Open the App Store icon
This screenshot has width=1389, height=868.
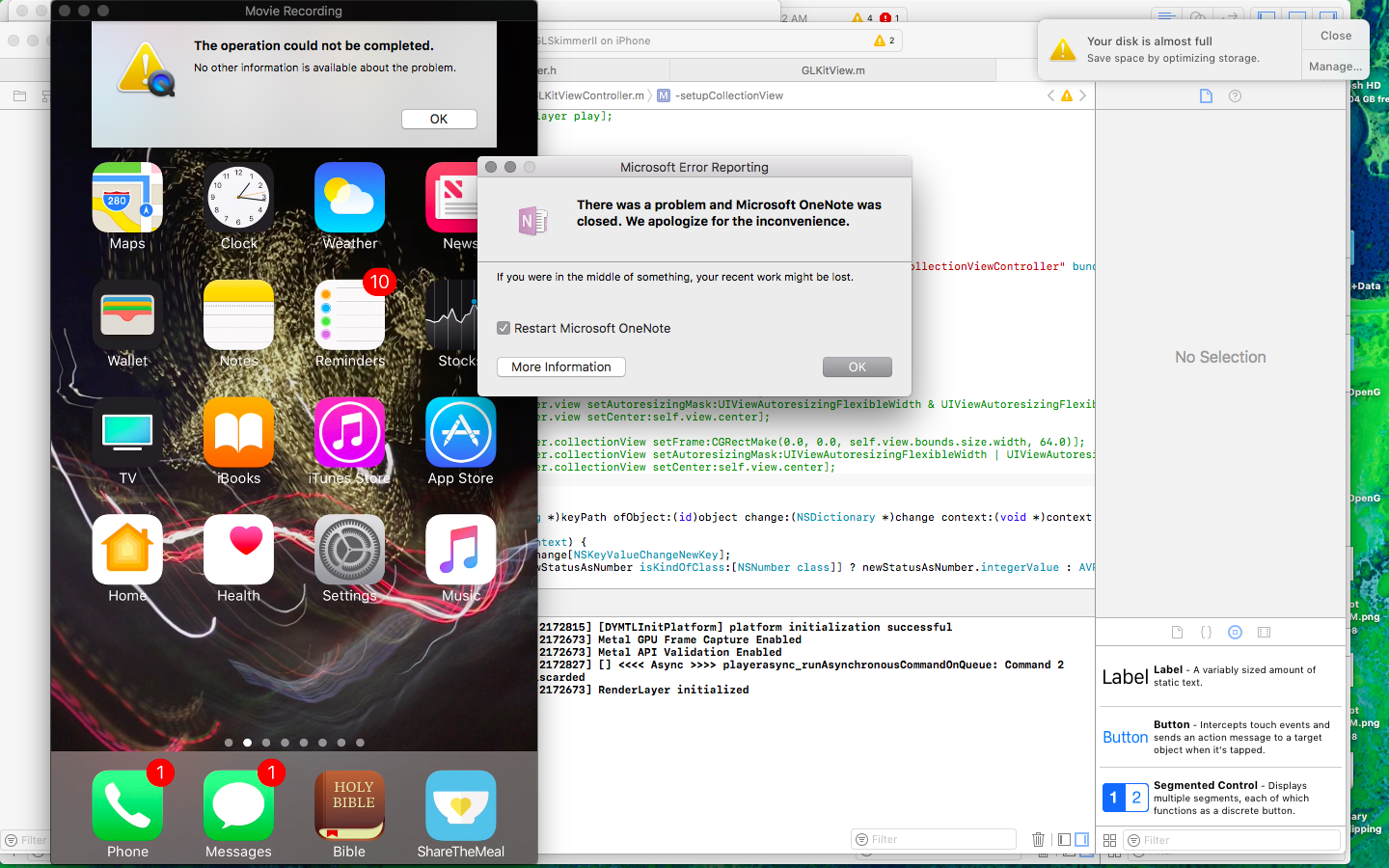tap(461, 433)
